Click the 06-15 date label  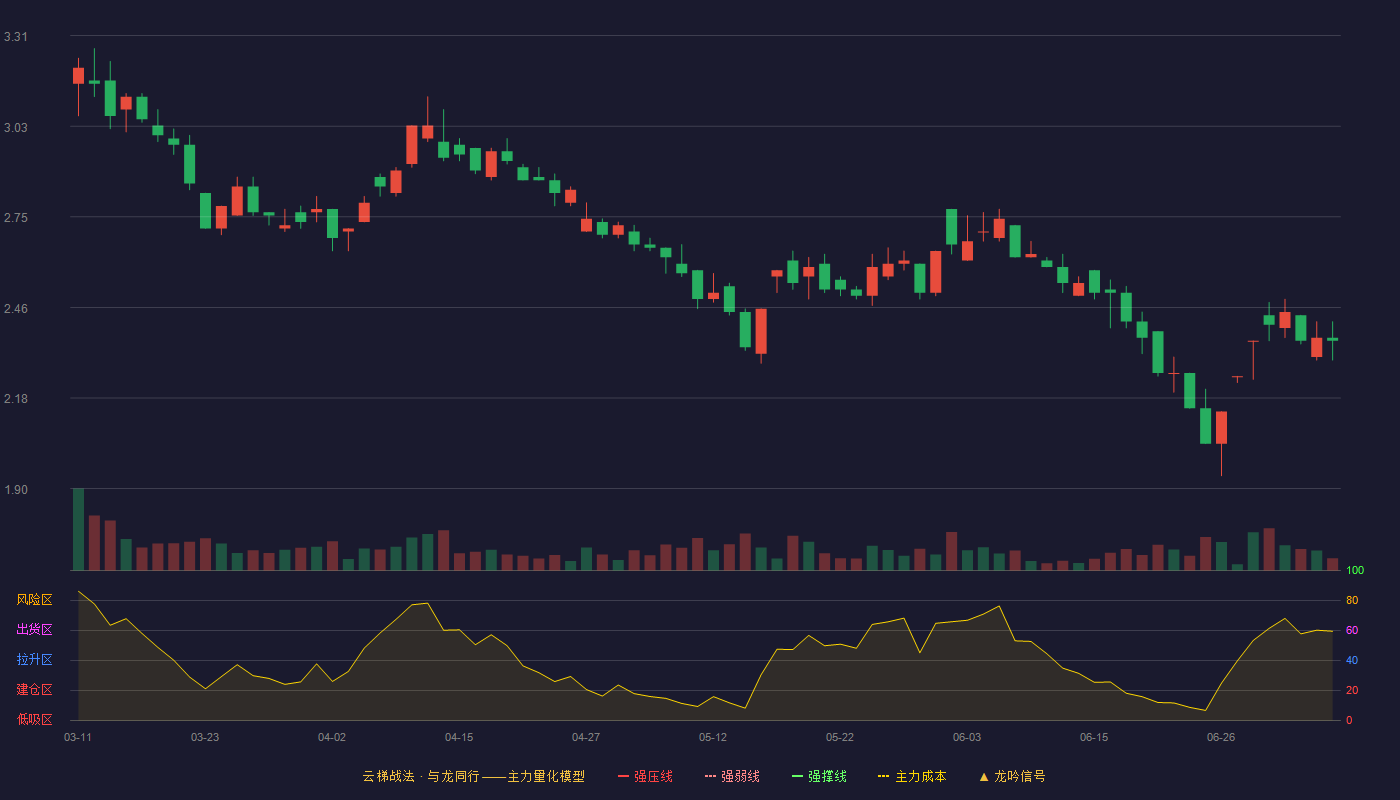click(1094, 737)
